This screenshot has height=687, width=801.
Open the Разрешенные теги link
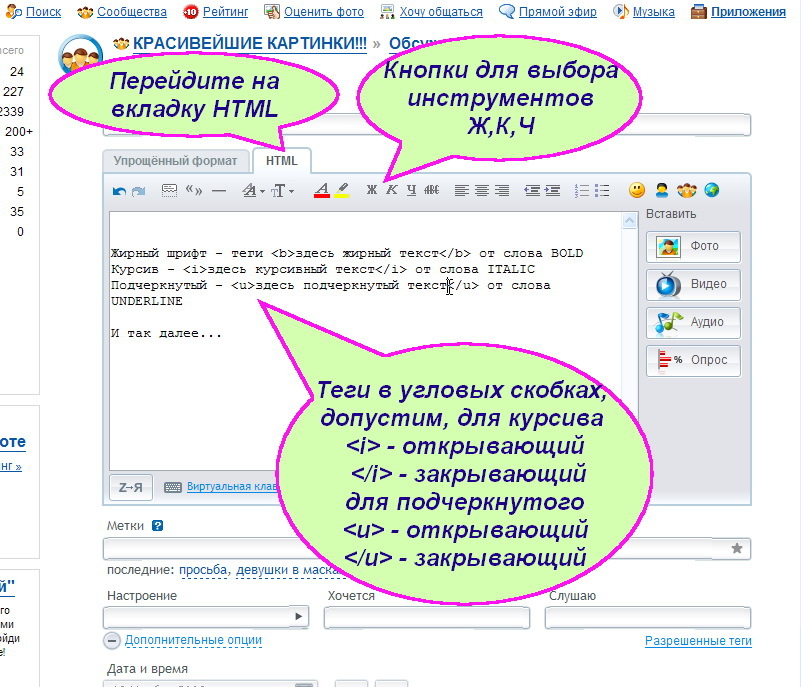point(698,641)
